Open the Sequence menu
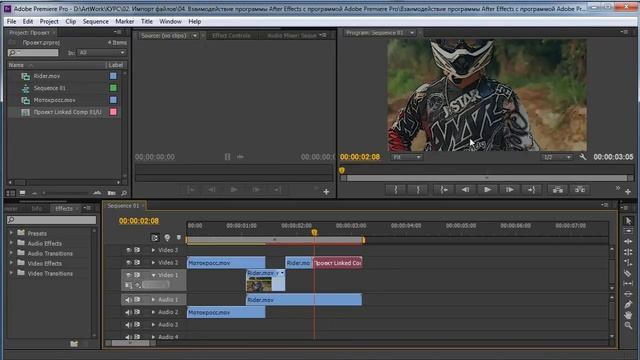 96,21
